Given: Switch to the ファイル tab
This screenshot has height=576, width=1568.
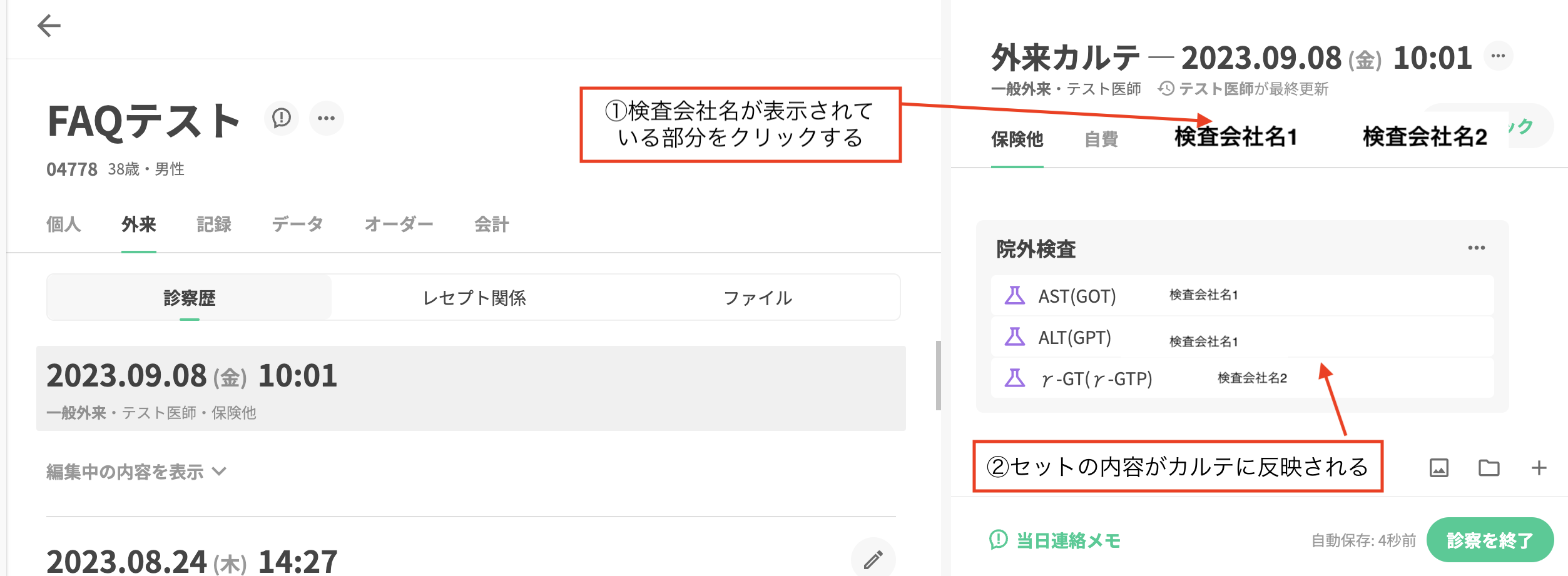Looking at the screenshot, I should (758, 298).
